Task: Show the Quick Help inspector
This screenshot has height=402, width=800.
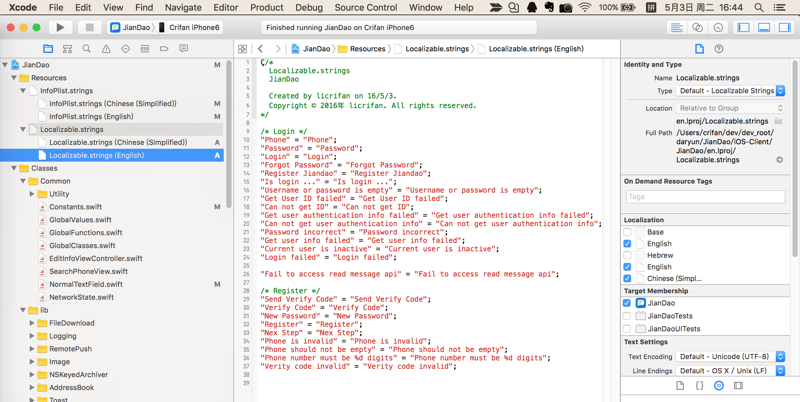Action: 719,49
